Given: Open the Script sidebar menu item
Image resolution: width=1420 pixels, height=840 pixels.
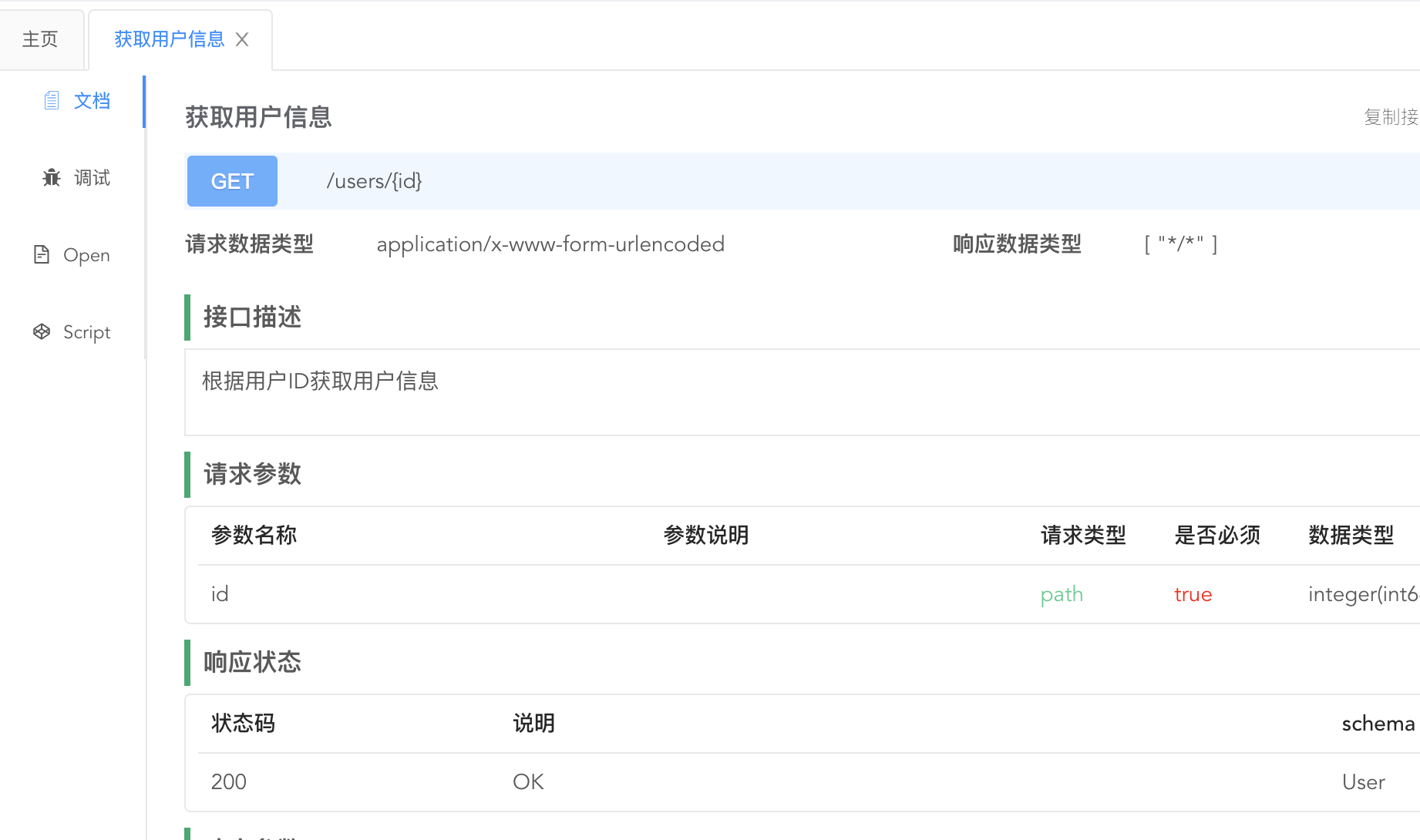Looking at the screenshot, I should [72, 332].
